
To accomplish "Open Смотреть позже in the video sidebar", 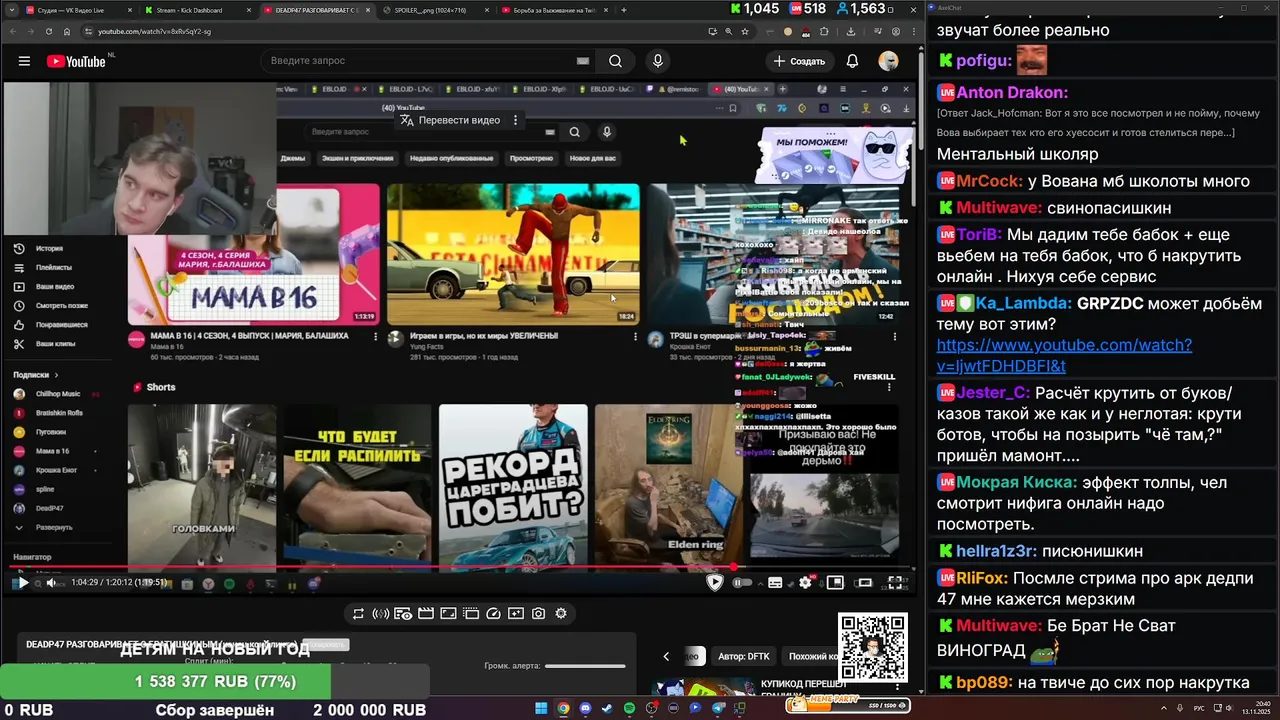I will point(61,305).
